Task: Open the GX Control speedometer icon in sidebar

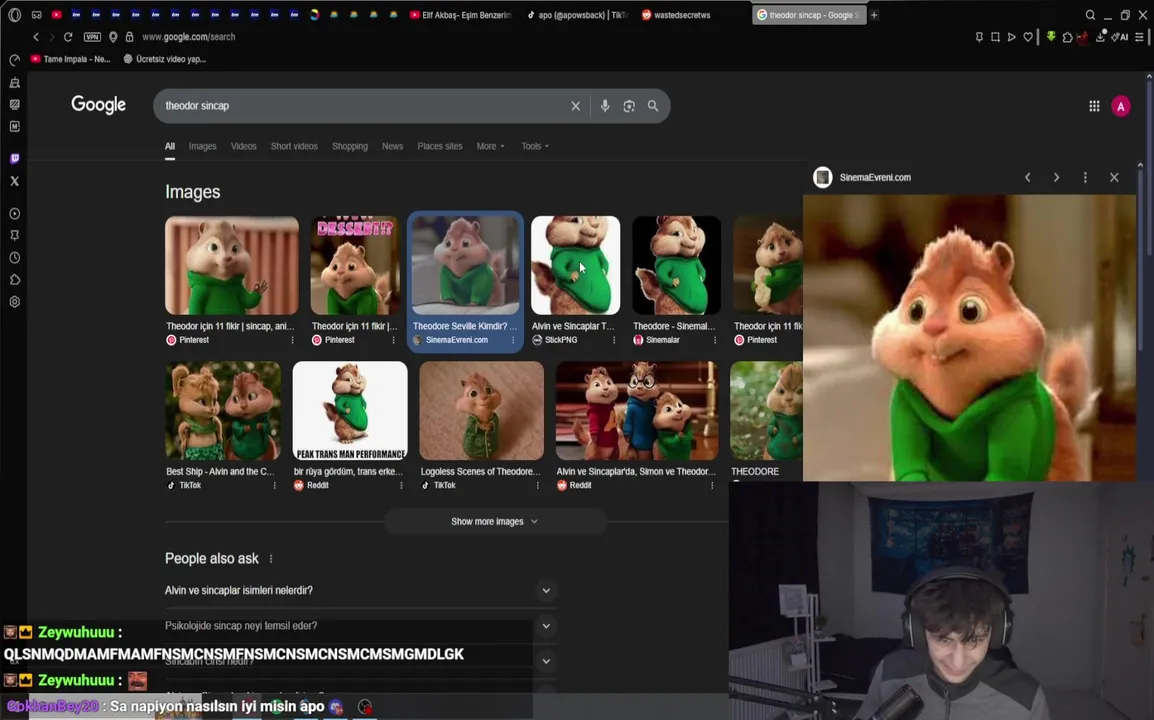Action: click(x=15, y=60)
